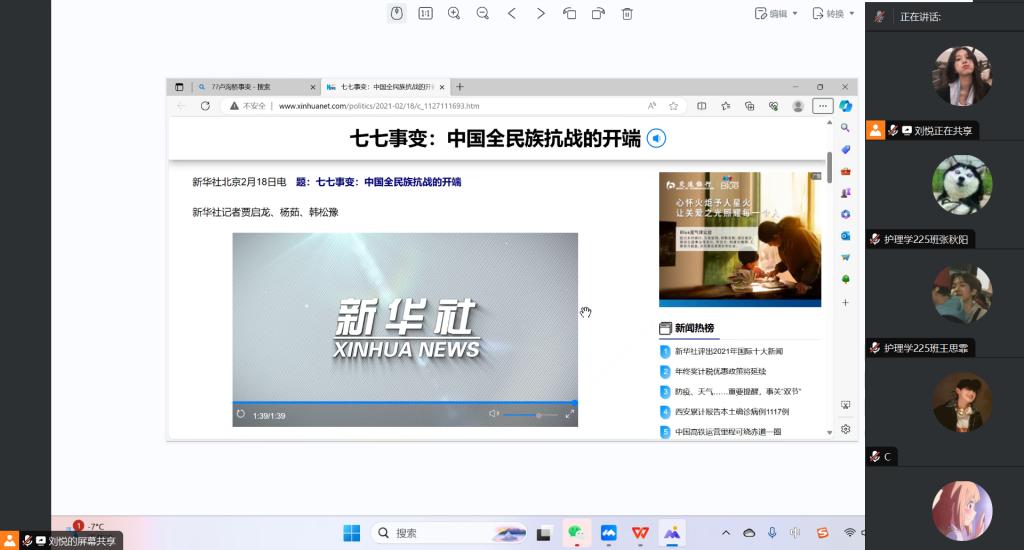This screenshot has width=1024, height=550.
Task: Toggle mute on the Xinhua video
Action: coord(493,414)
